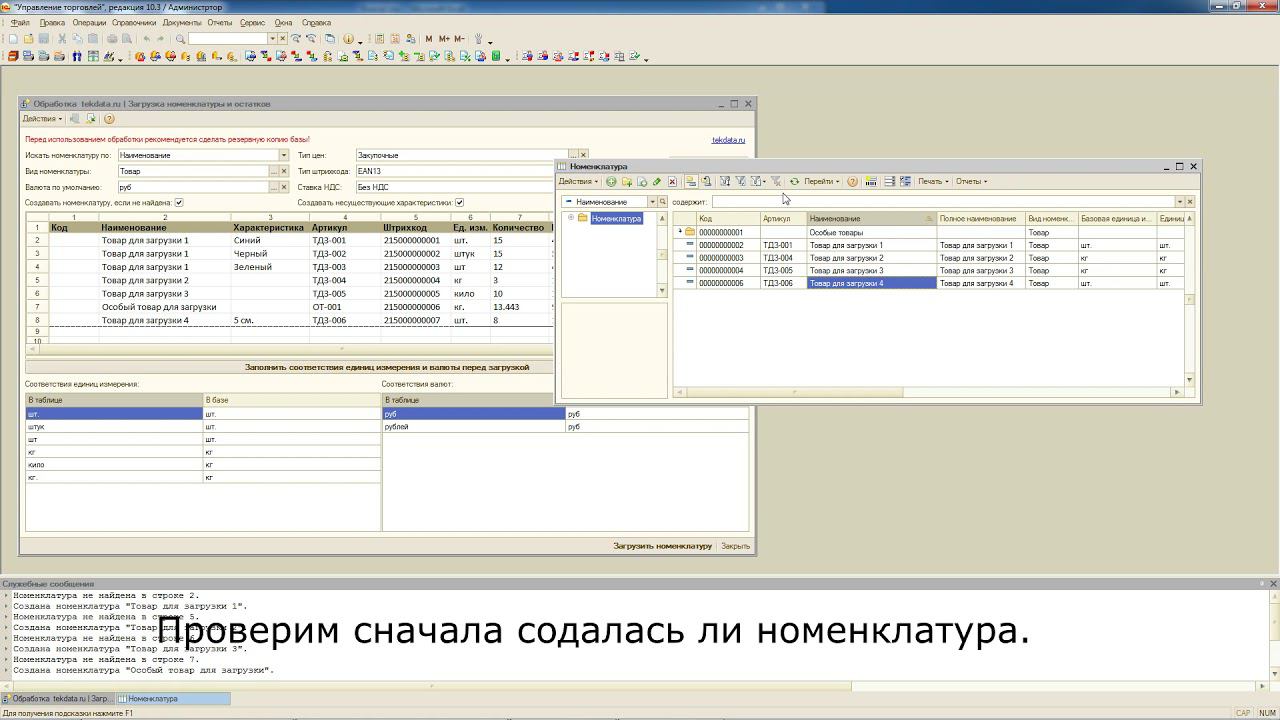
Task: Click the Undo arrow icon in main toolbar
Action: pyautogui.click(x=147, y=39)
